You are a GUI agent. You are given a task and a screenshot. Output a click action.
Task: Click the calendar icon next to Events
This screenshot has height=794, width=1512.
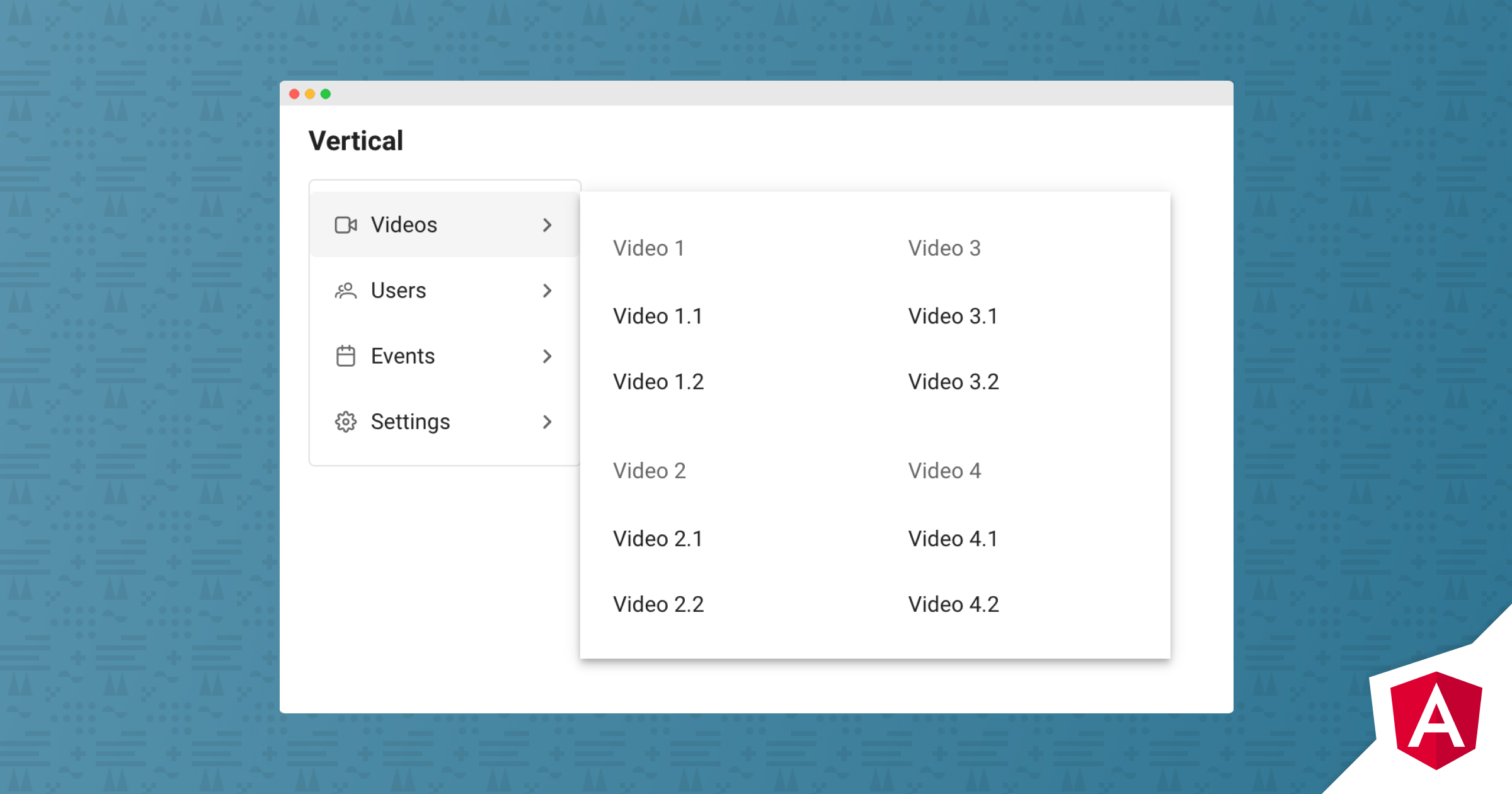(345, 356)
